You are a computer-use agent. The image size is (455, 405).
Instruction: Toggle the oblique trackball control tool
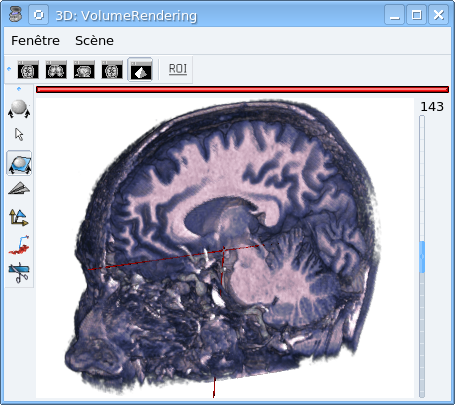tap(19, 163)
